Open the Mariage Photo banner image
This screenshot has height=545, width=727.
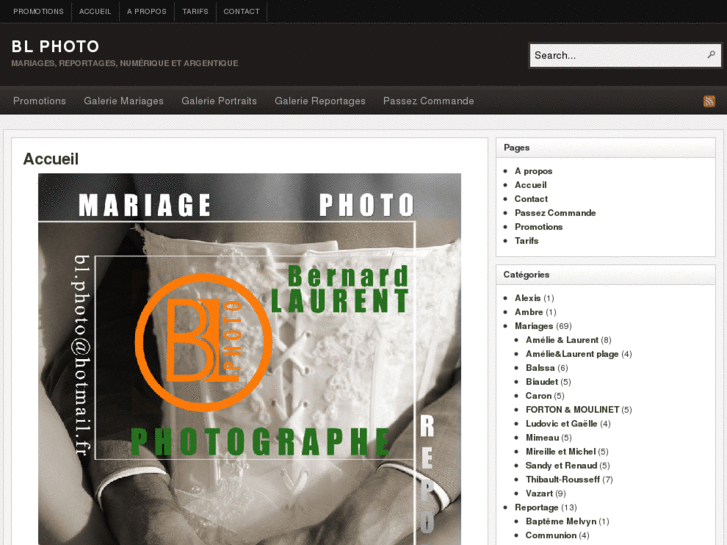click(x=249, y=359)
